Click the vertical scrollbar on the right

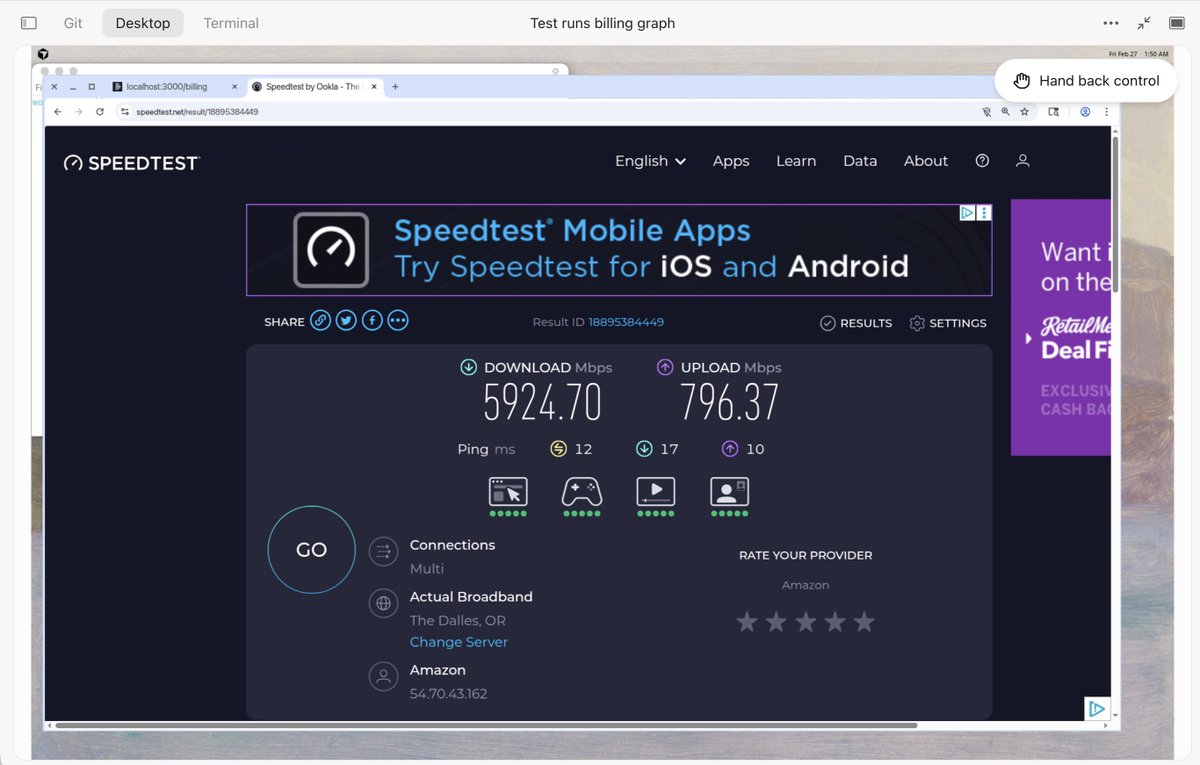pyautogui.click(x=1115, y=215)
